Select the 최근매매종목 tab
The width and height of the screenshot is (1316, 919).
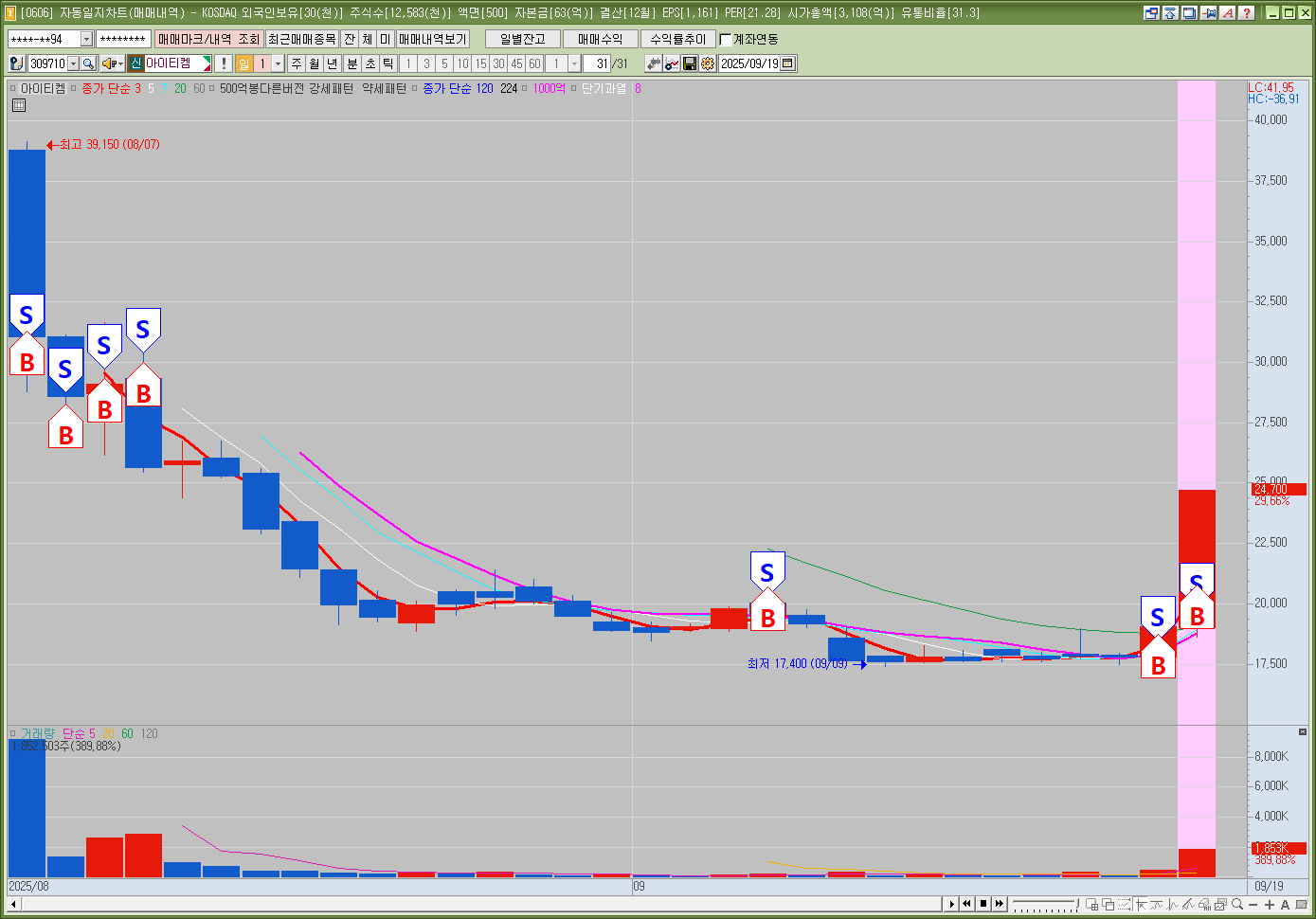(x=301, y=39)
